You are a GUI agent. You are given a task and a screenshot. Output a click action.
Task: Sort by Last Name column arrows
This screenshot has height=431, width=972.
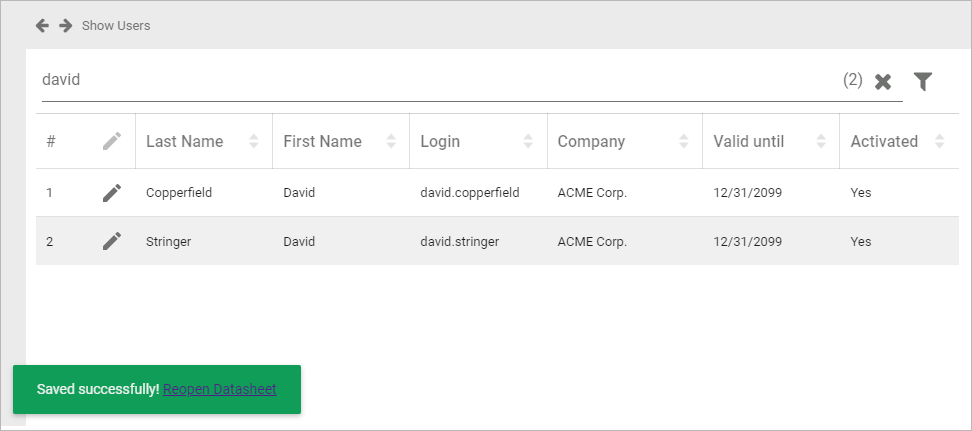[x=254, y=141]
